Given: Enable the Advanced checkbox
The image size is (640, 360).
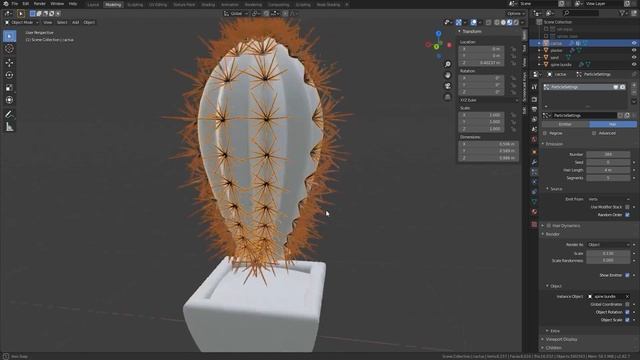Looking at the screenshot, I should 594,133.
